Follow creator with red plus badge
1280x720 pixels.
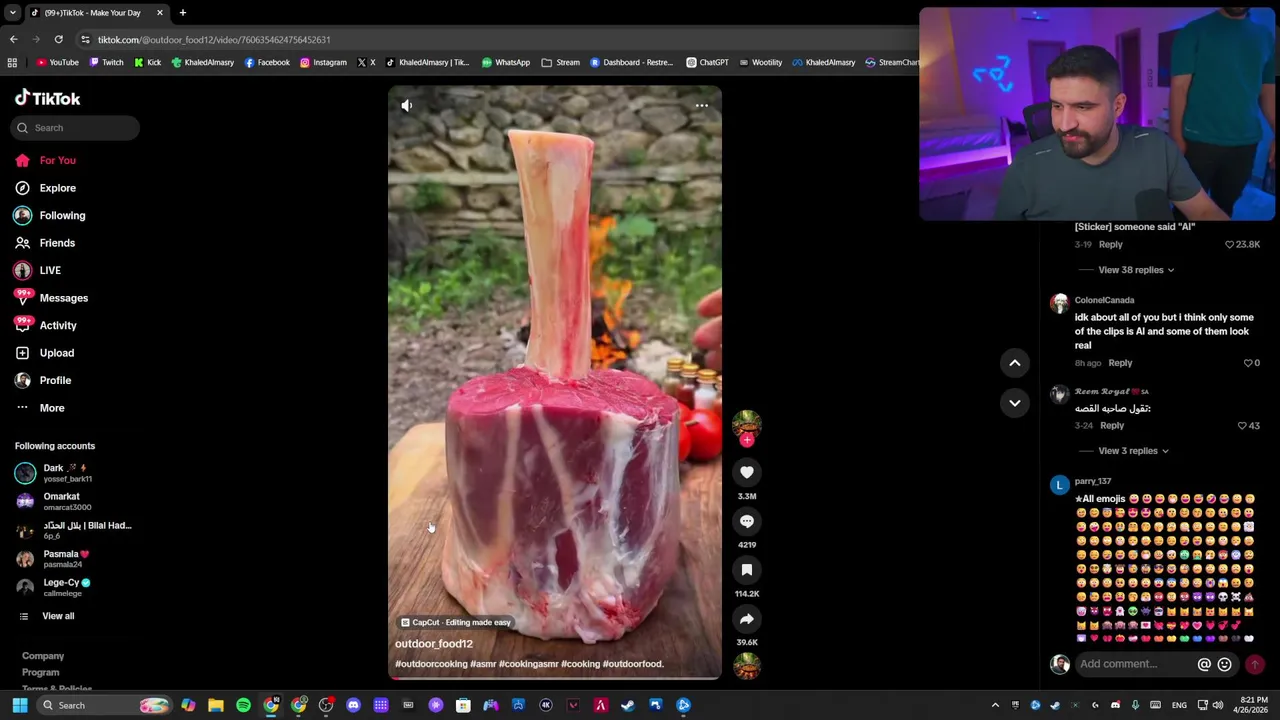click(x=747, y=440)
